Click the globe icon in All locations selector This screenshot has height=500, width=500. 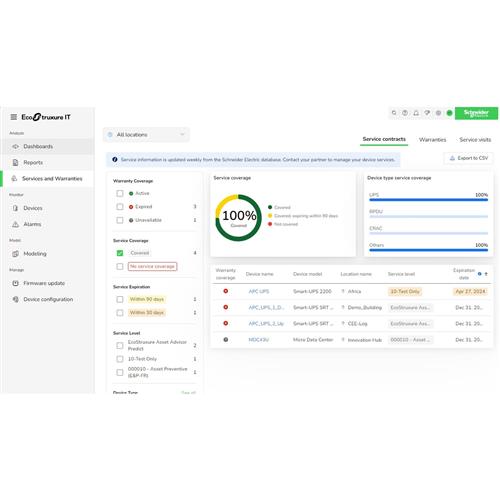click(110, 135)
